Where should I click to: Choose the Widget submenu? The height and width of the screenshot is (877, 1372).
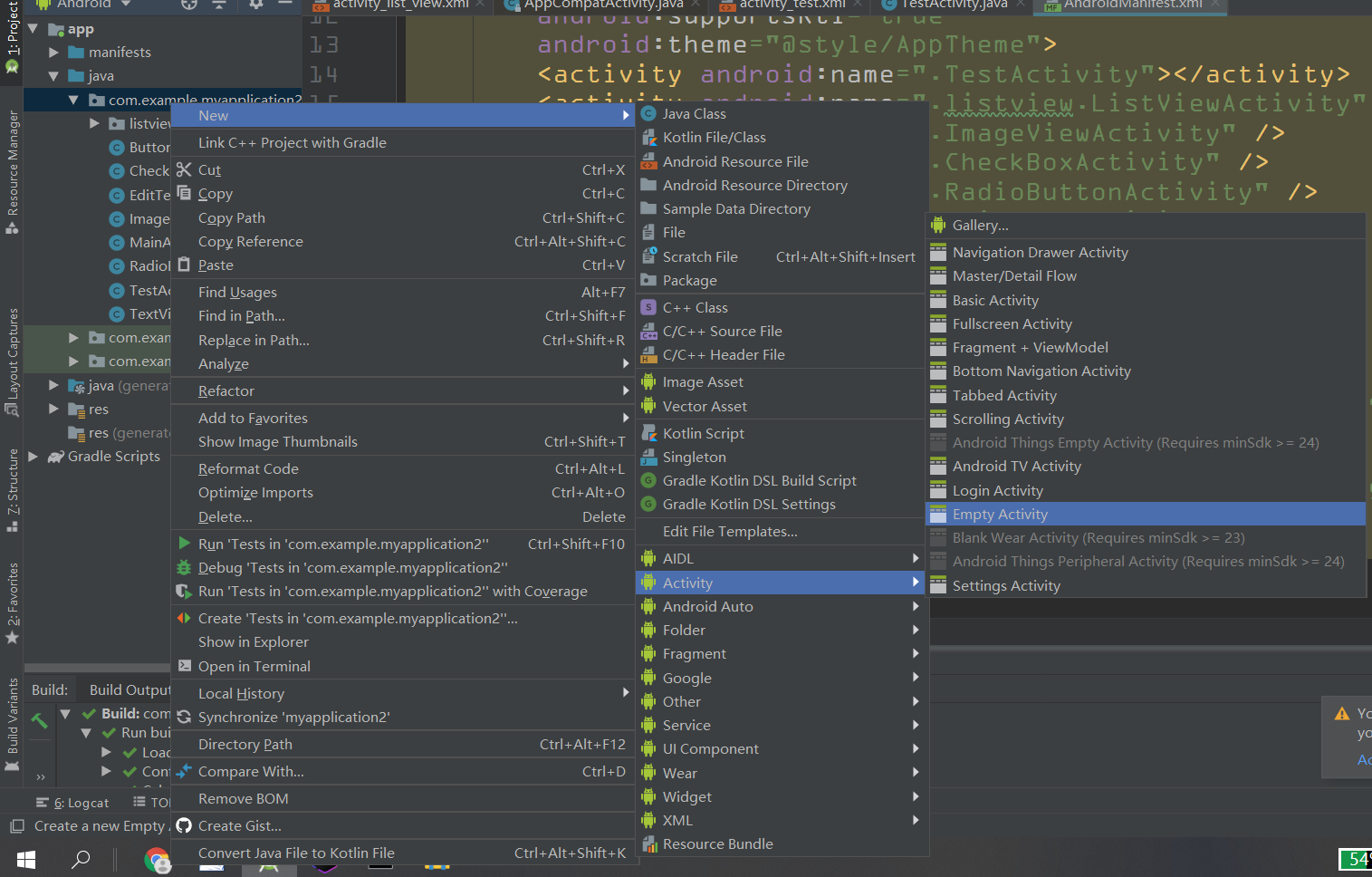pos(782,796)
